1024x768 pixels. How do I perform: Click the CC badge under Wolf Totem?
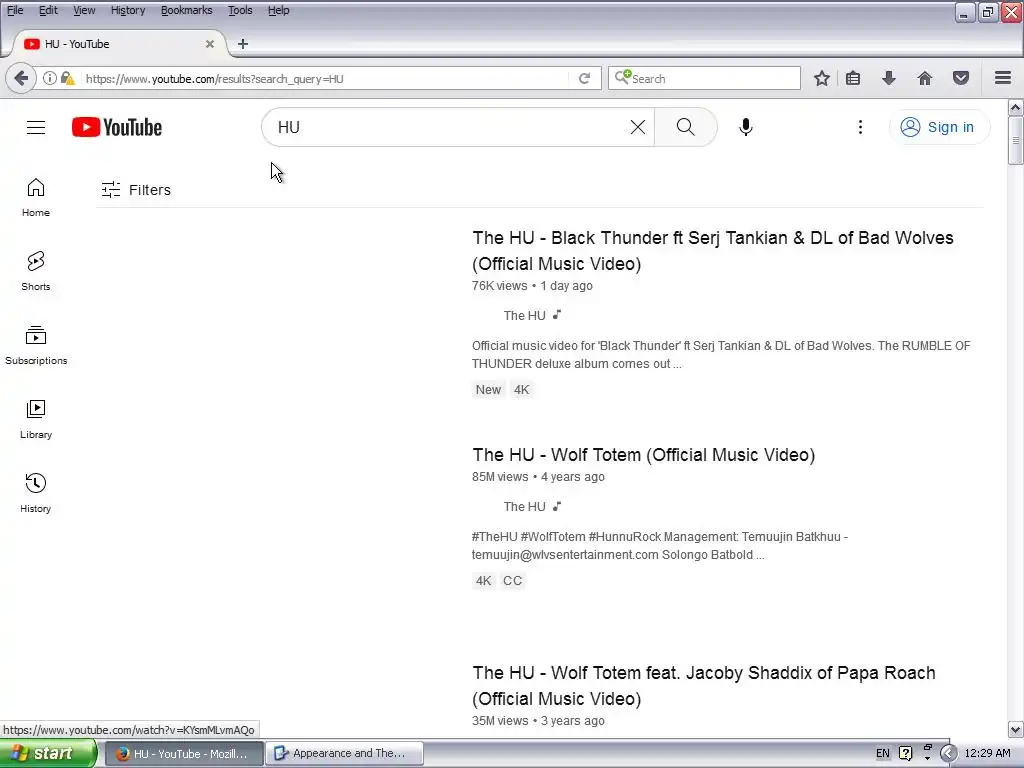click(x=513, y=581)
